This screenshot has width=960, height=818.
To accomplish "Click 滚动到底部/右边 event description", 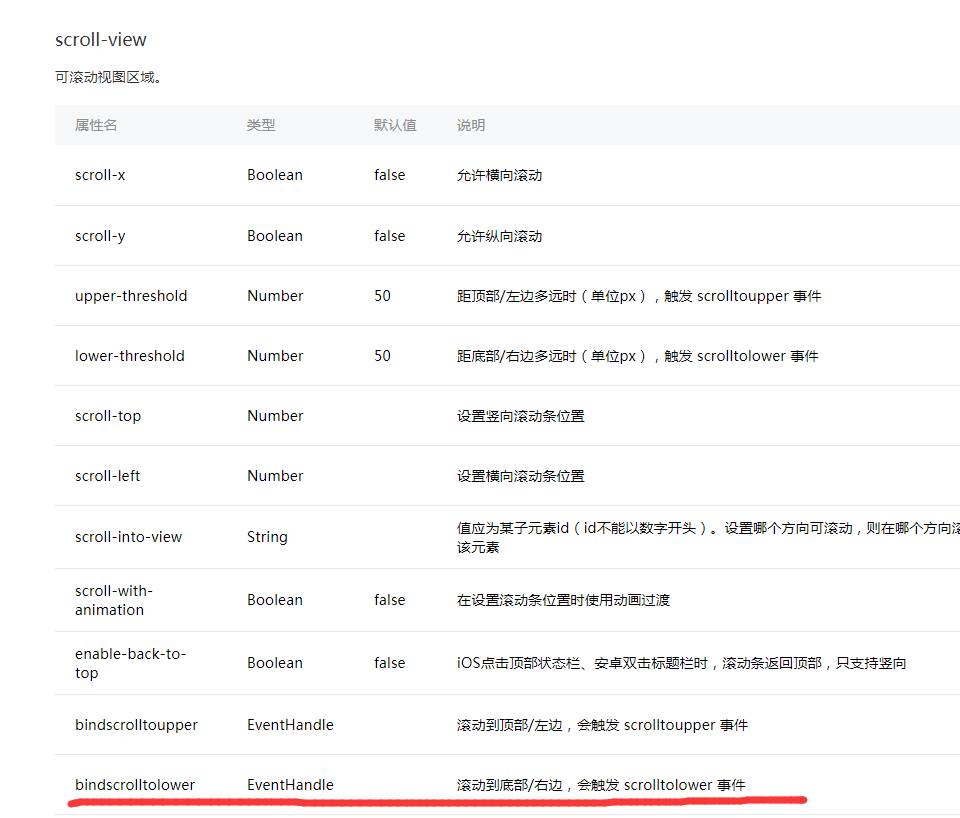I will [601, 786].
